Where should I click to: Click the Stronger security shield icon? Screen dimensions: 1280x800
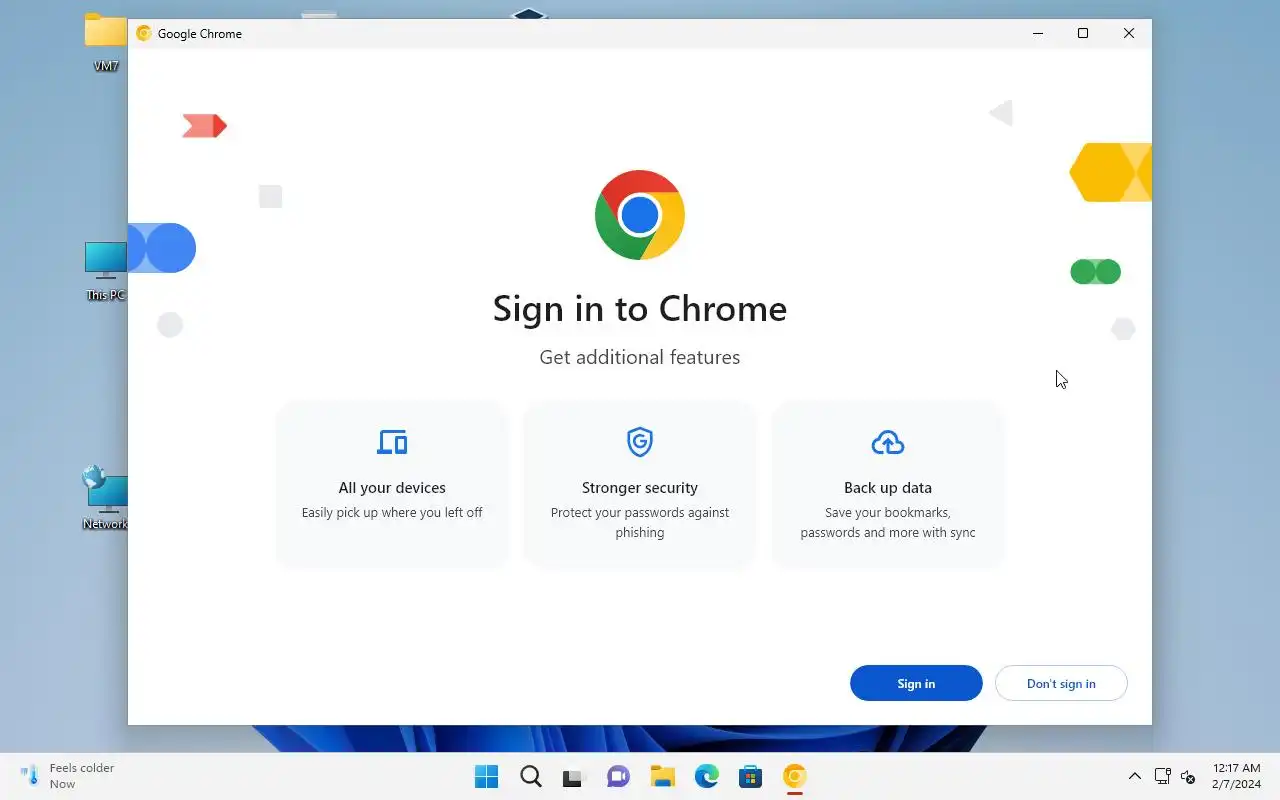(640, 442)
